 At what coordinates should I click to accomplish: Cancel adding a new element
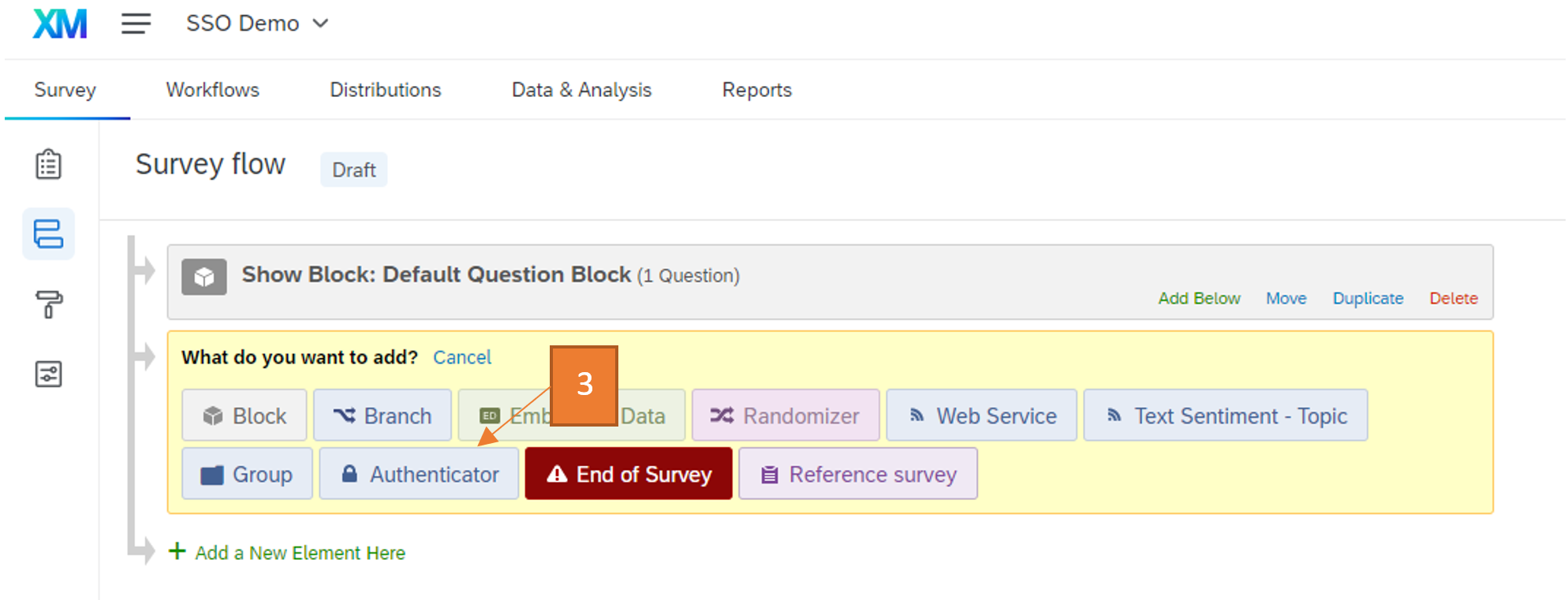coord(461,357)
